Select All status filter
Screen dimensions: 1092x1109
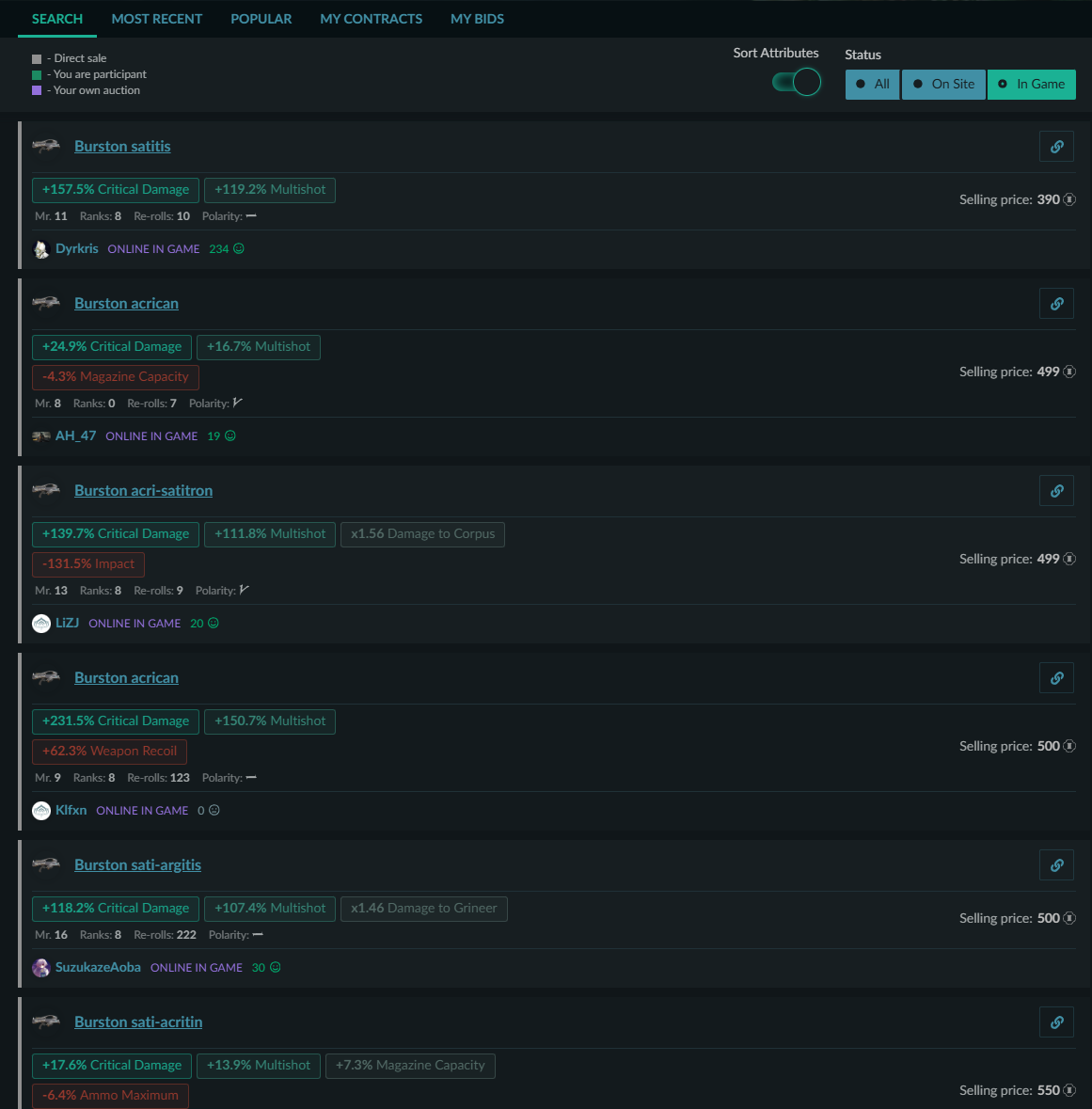872,84
